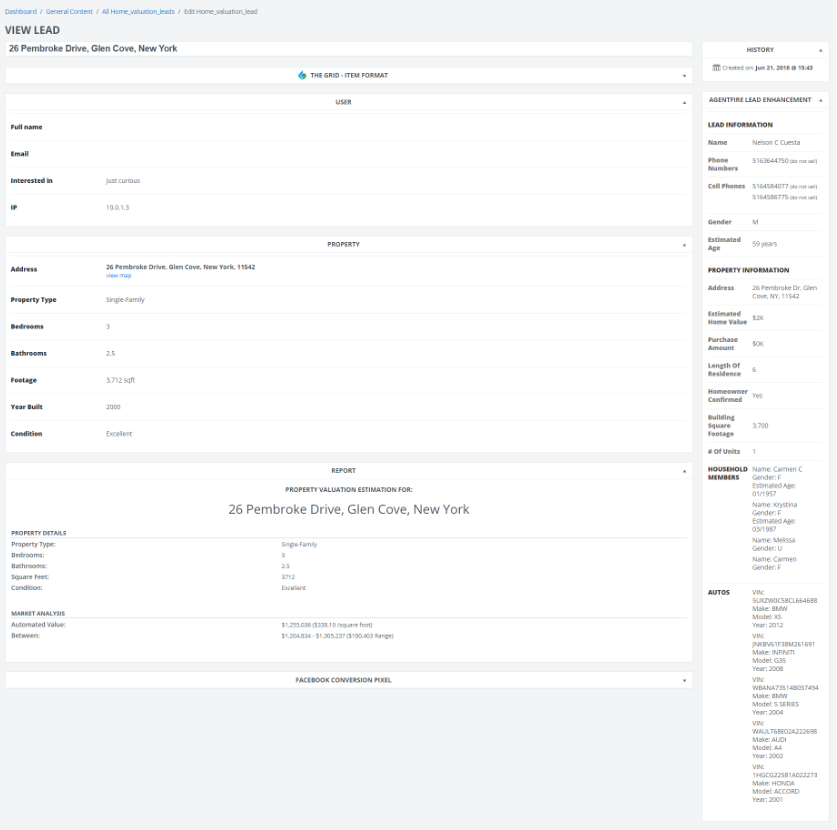Open the 'view map' link under address
Image resolution: width=837 pixels, height=830 pixels.
point(118,276)
